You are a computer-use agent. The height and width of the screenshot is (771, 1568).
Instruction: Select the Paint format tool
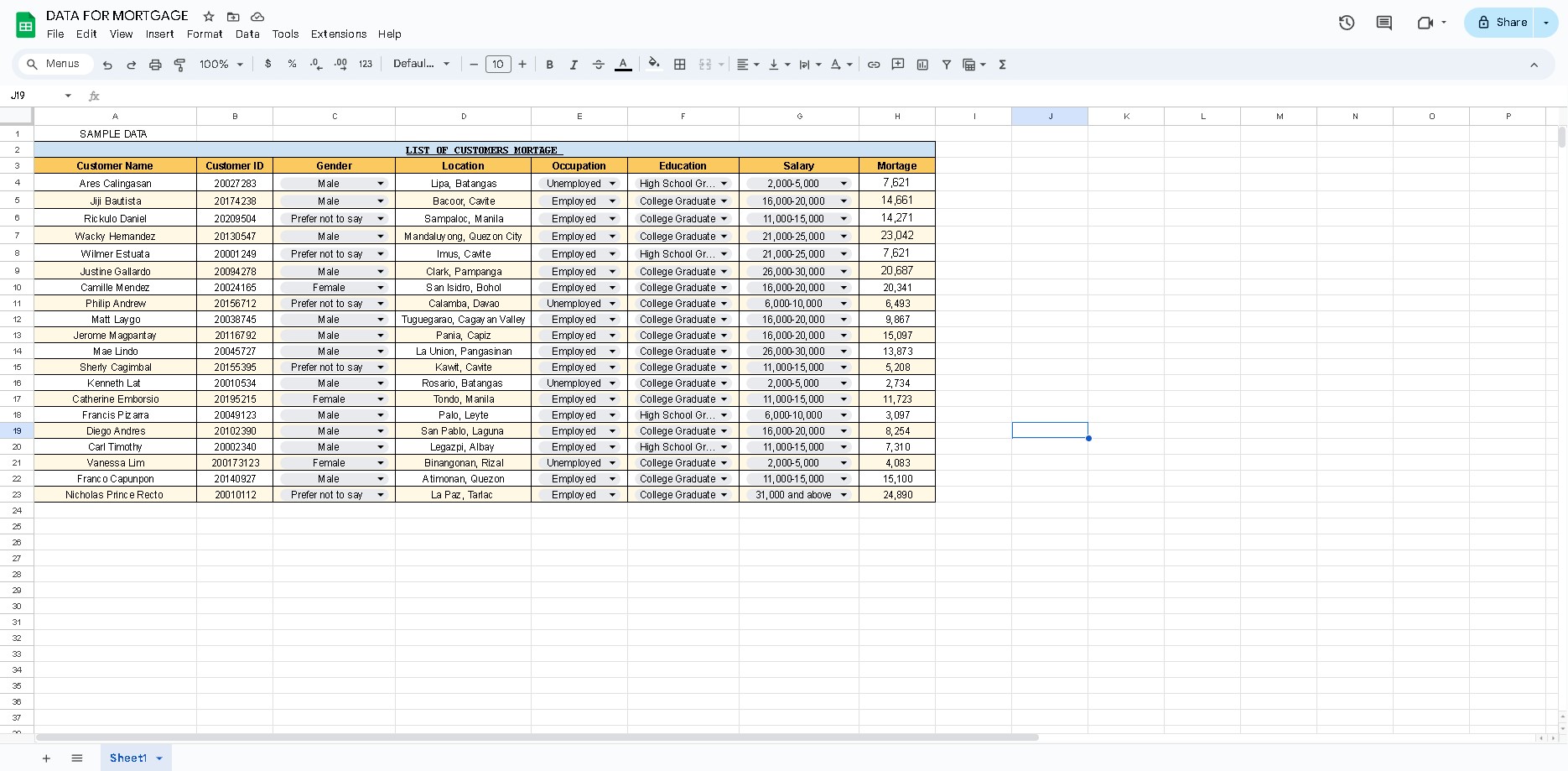click(x=179, y=65)
